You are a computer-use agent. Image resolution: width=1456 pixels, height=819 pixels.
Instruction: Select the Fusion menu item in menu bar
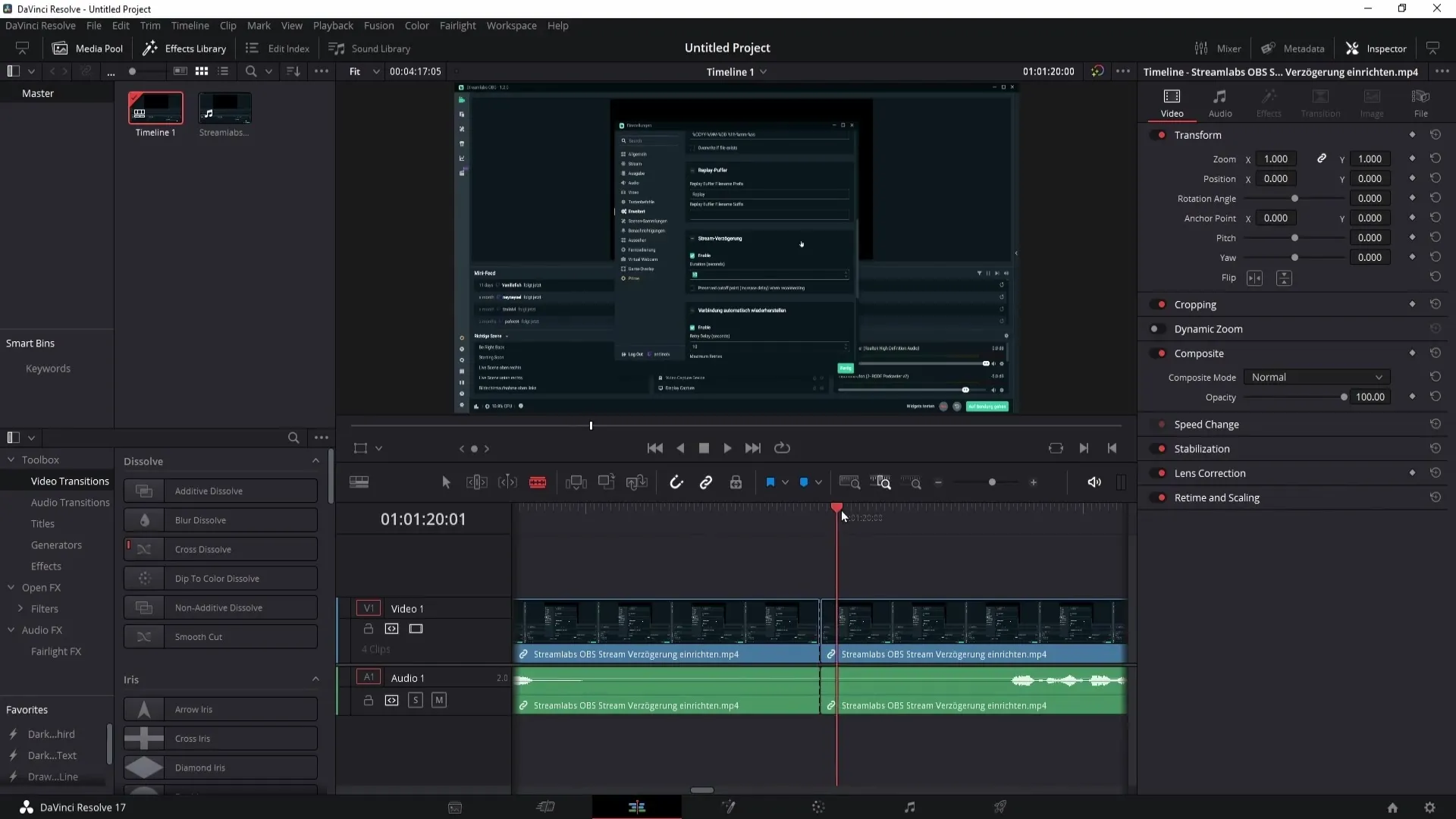[x=379, y=25]
